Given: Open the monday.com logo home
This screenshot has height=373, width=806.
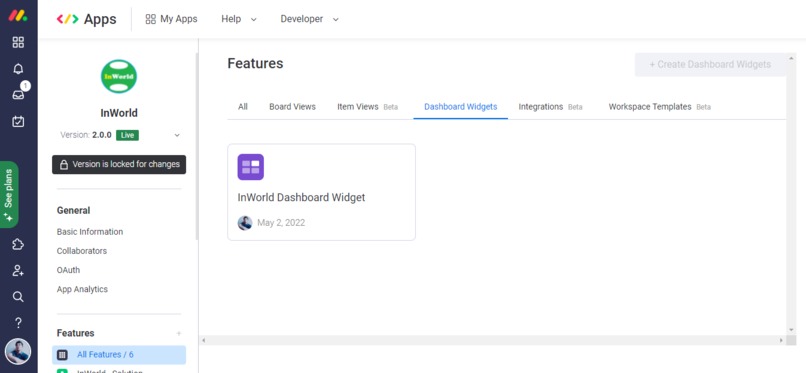Looking at the screenshot, I should [18, 15].
